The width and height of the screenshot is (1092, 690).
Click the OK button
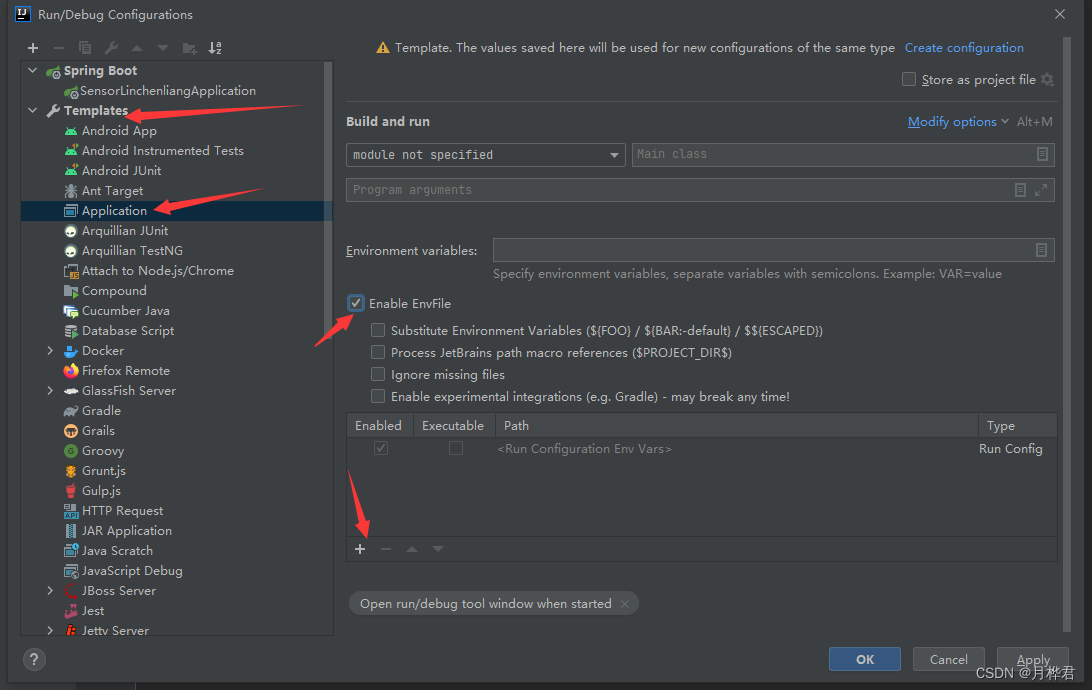[x=864, y=659]
